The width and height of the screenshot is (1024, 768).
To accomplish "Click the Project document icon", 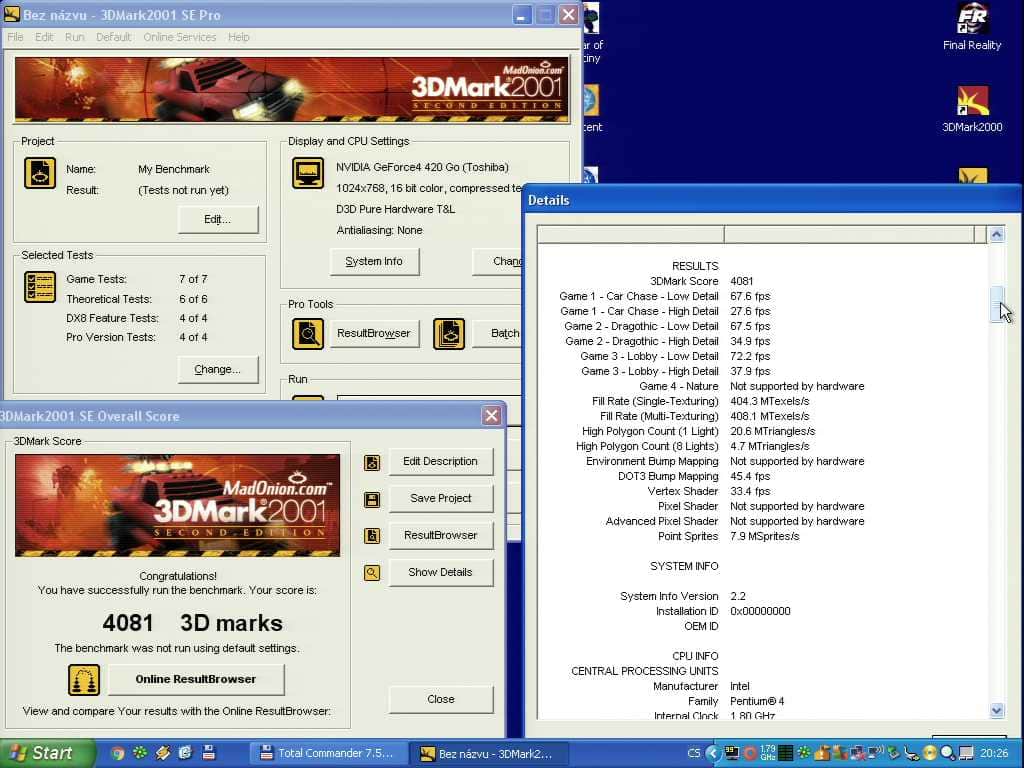I will (40, 173).
